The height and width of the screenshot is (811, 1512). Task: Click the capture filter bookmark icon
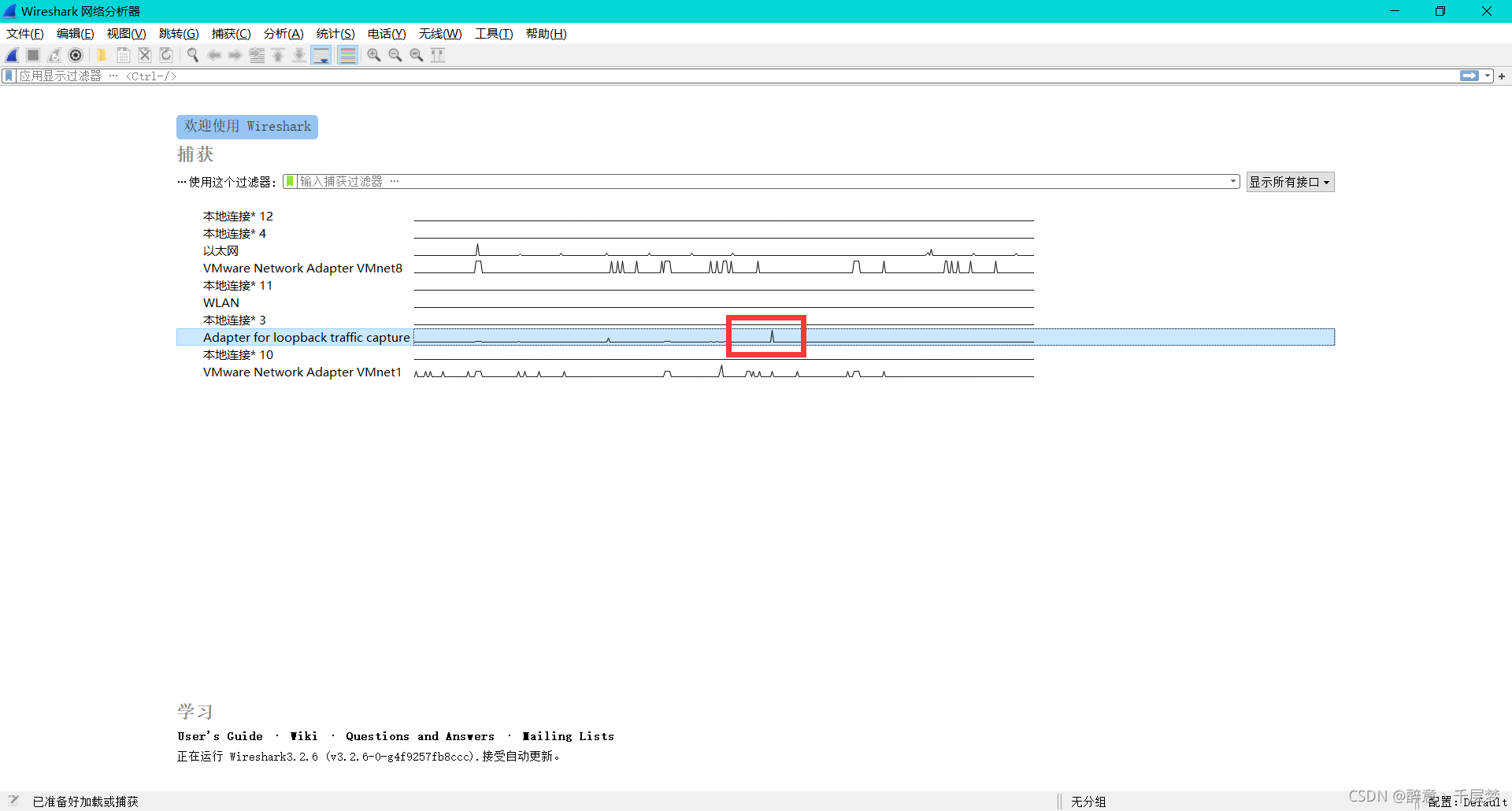click(290, 182)
